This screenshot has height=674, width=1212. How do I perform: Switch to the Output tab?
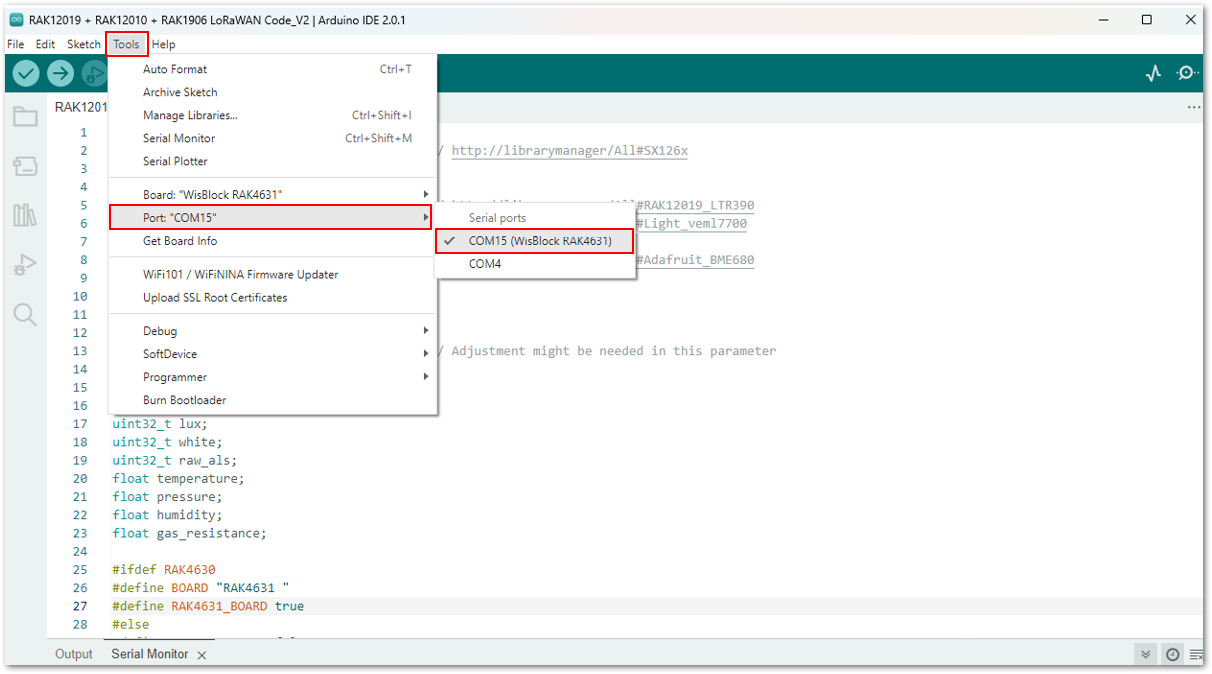click(74, 654)
